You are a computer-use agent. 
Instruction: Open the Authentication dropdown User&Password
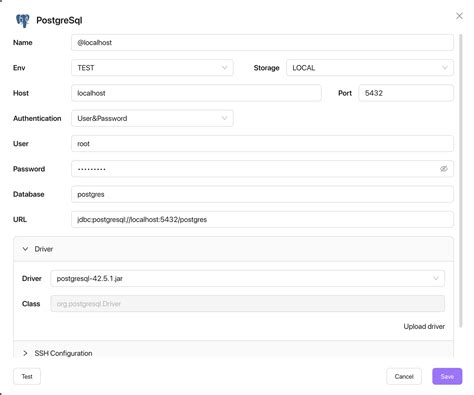coord(152,118)
